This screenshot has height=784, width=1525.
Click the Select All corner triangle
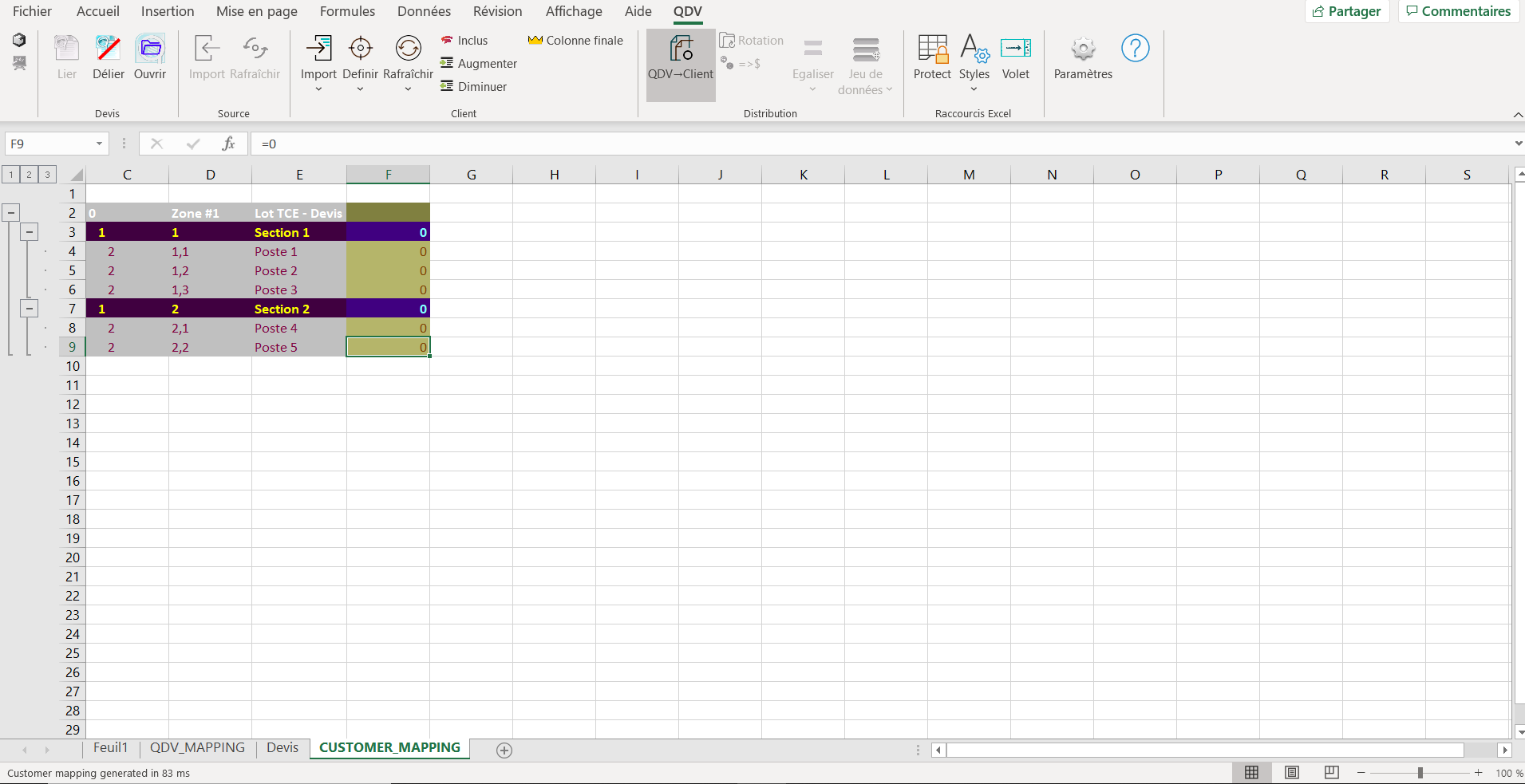[x=76, y=175]
